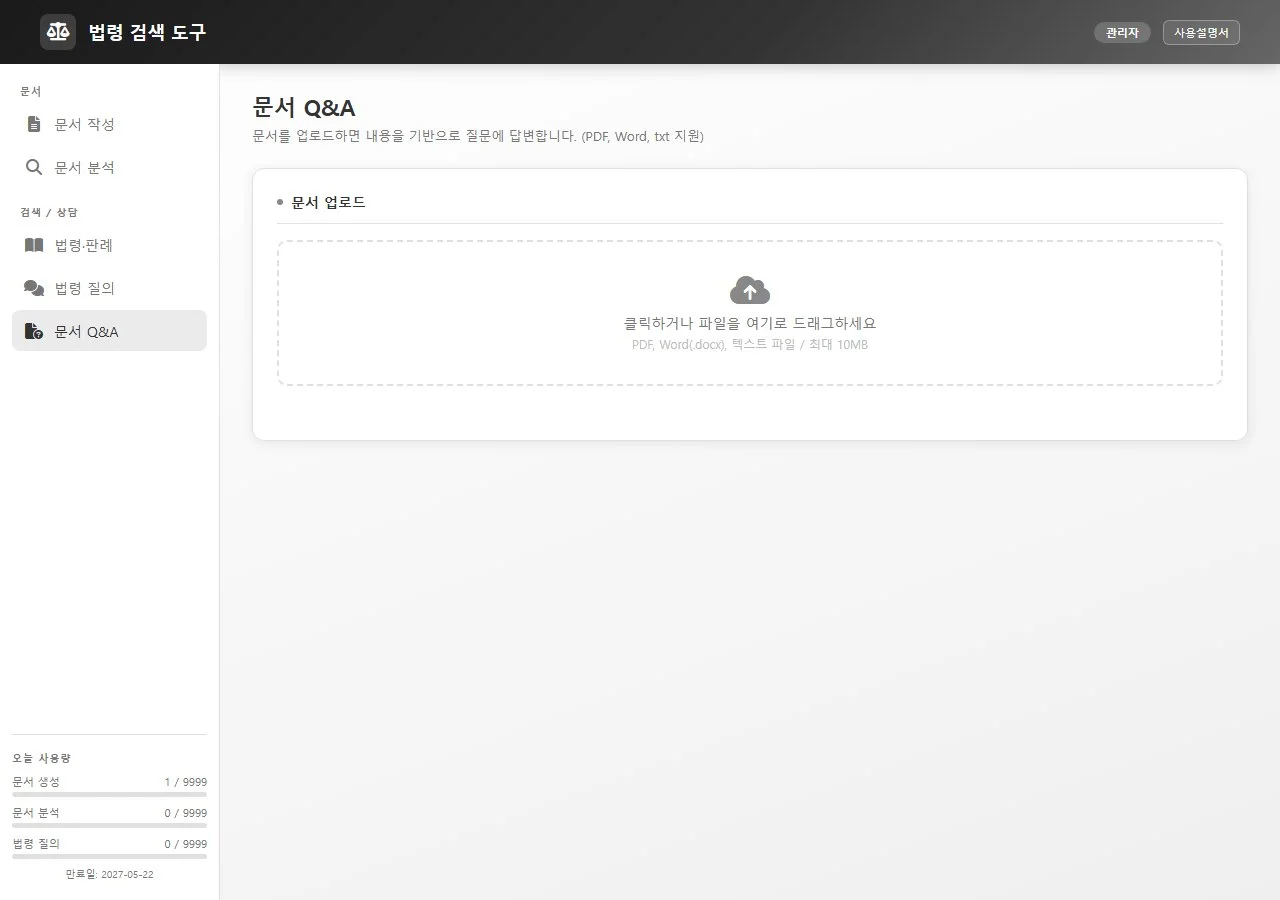This screenshot has height=900, width=1280.
Task: Click the page description about PDF, Word, txt 지원
Action: tap(478, 136)
